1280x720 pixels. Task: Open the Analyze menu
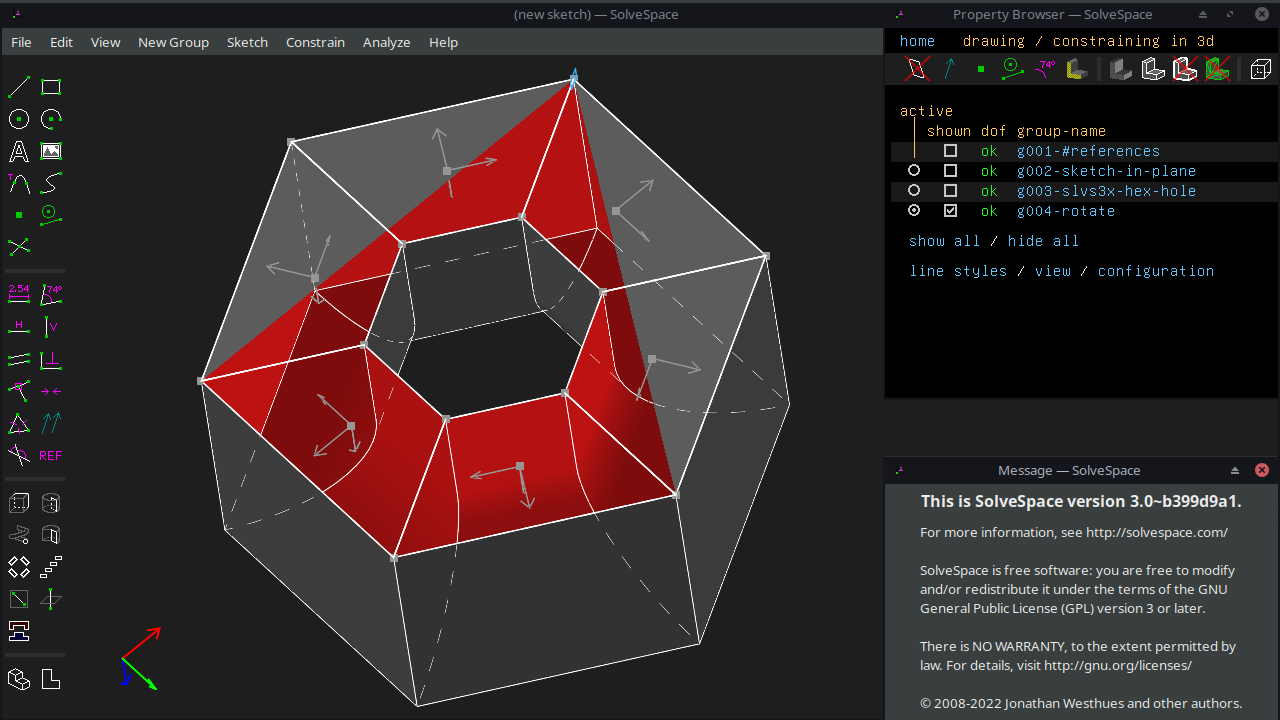tap(386, 42)
